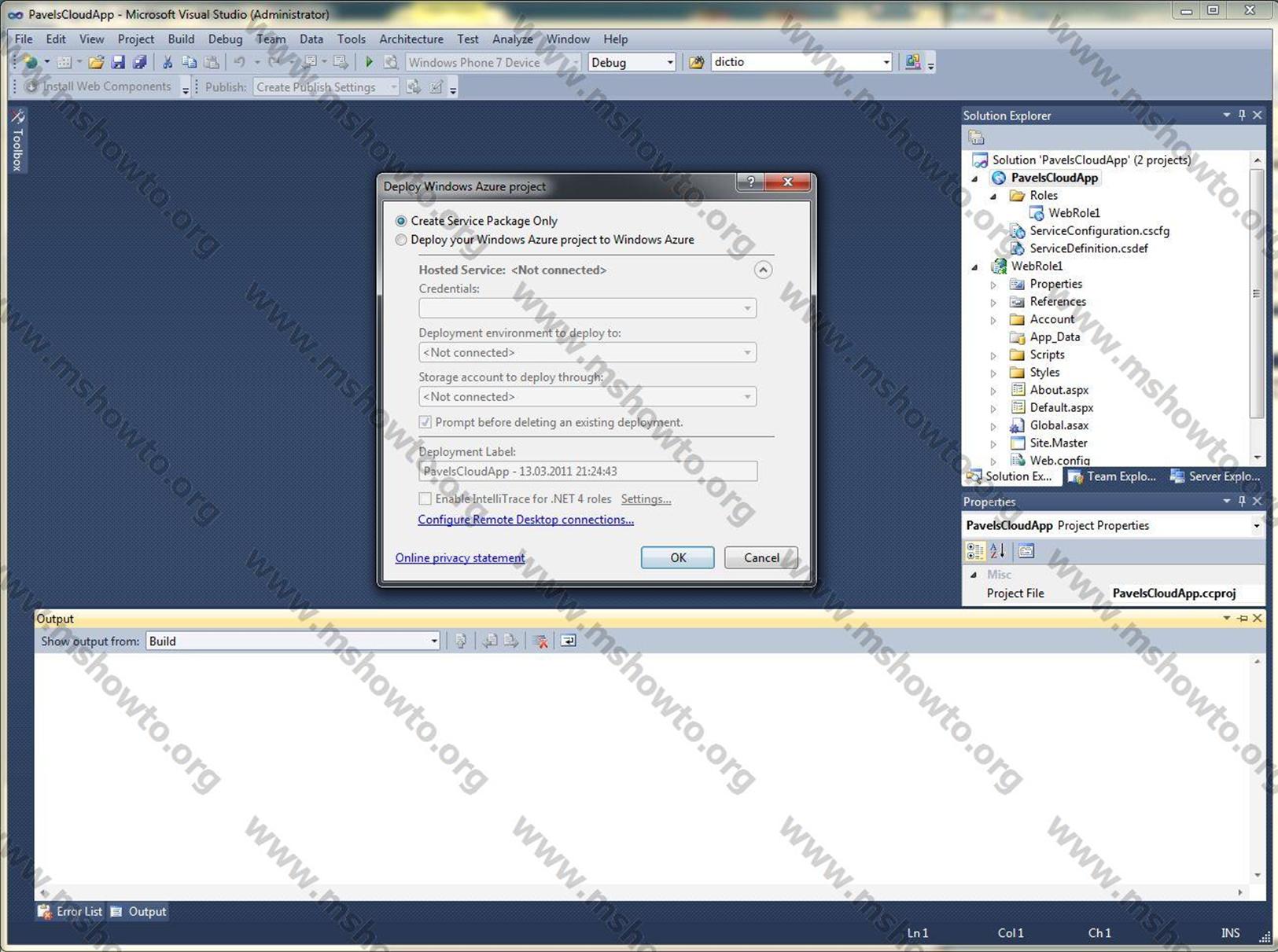Open the Toolbox side panel
This screenshot has width=1278, height=952.
[17, 140]
